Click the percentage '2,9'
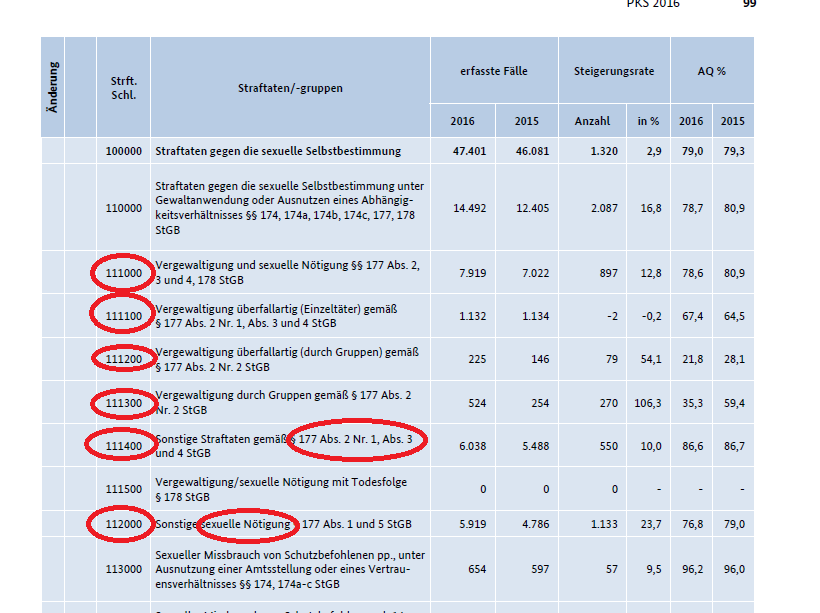 click(x=654, y=151)
